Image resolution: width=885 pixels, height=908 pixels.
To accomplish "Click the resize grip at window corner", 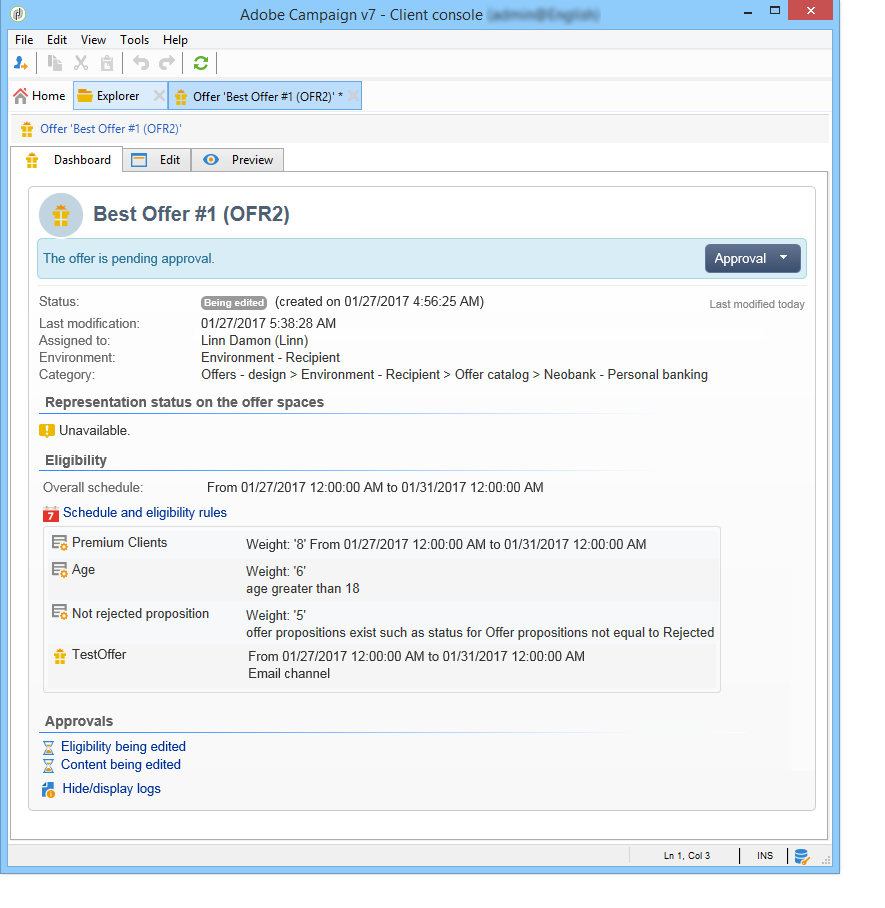I will tap(826, 860).
